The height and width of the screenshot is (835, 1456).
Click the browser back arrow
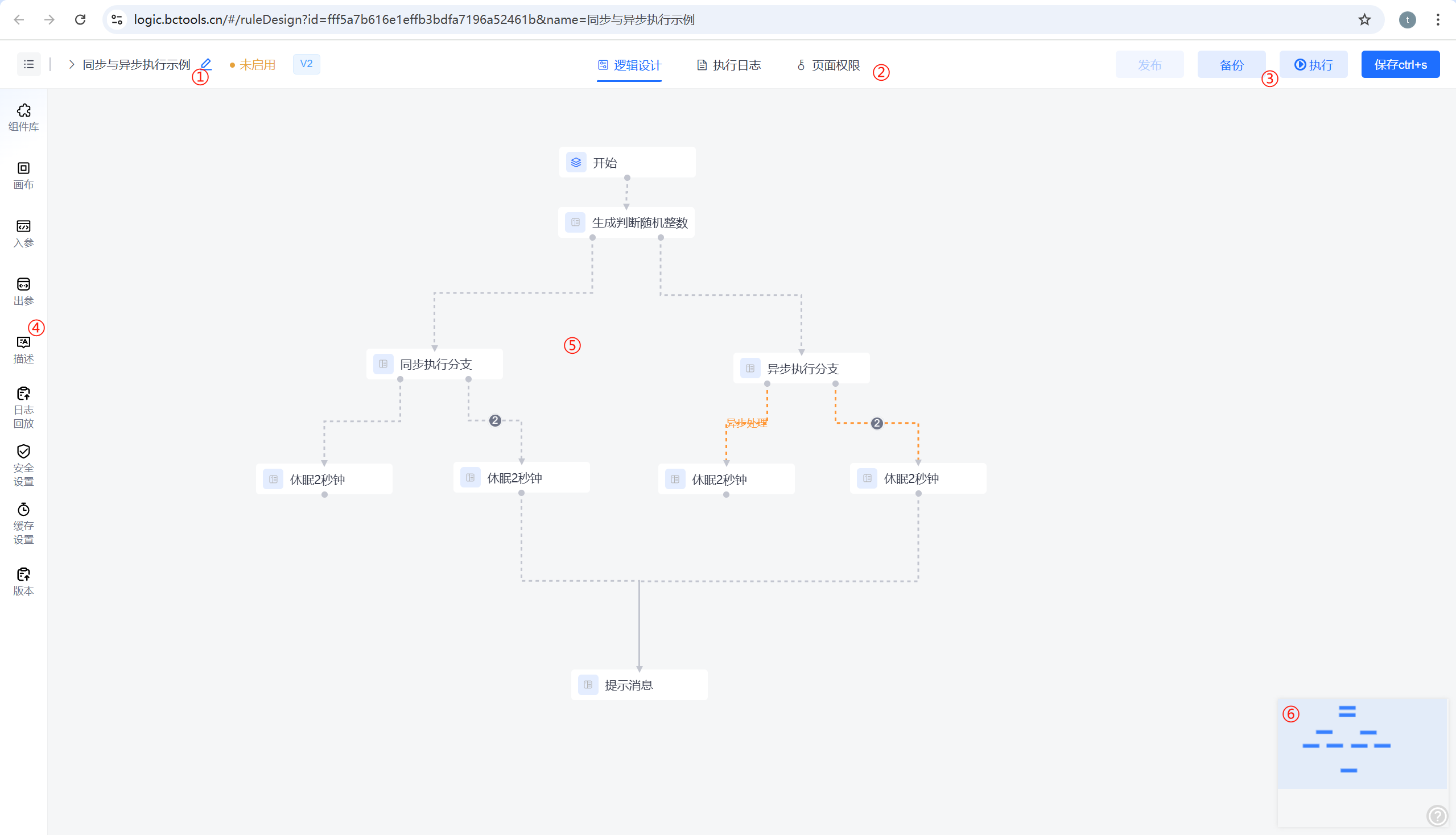click(19, 19)
